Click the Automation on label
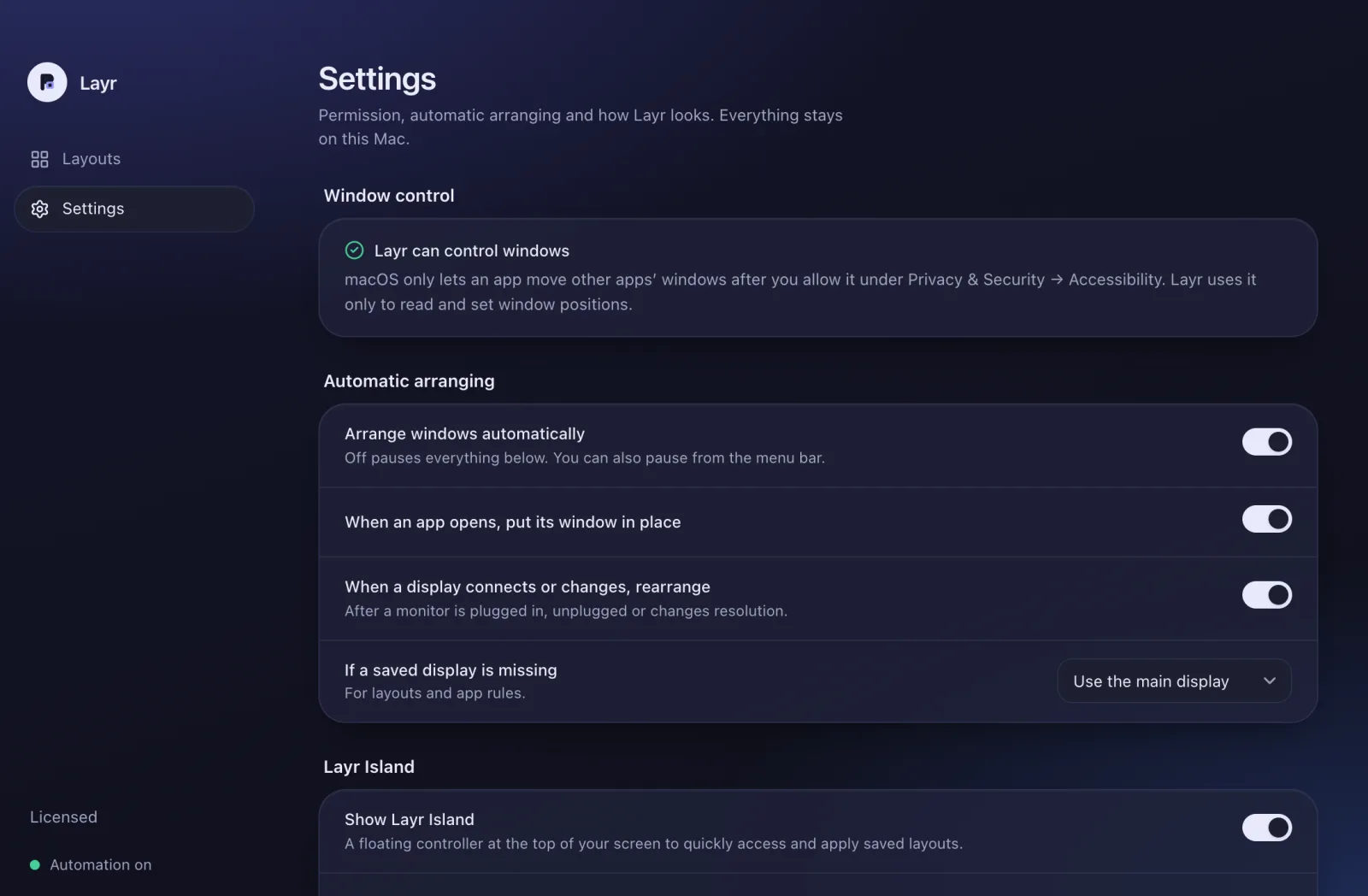1368x896 pixels. 101,864
